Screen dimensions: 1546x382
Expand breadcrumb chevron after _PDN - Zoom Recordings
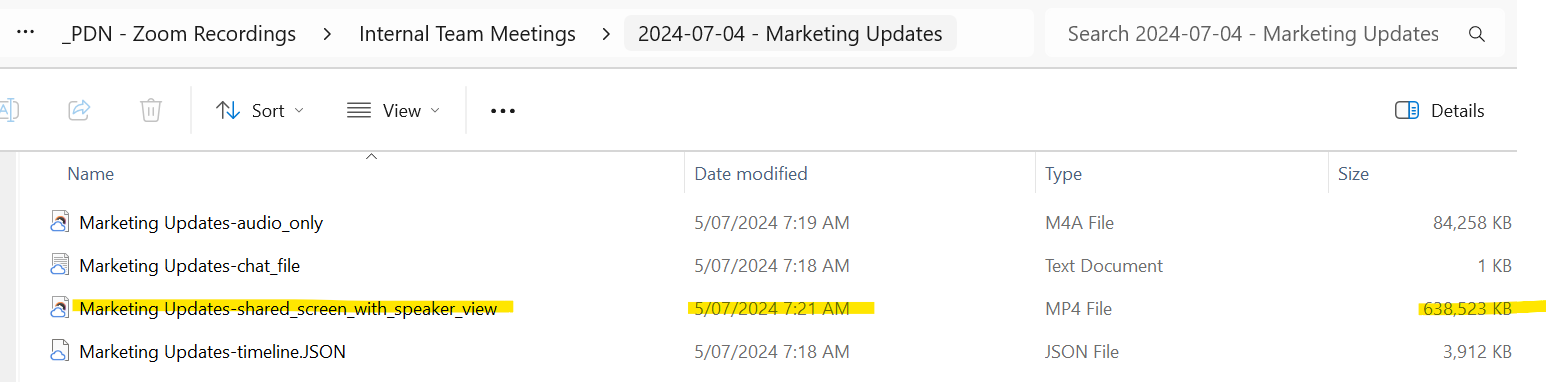pyautogui.click(x=327, y=34)
